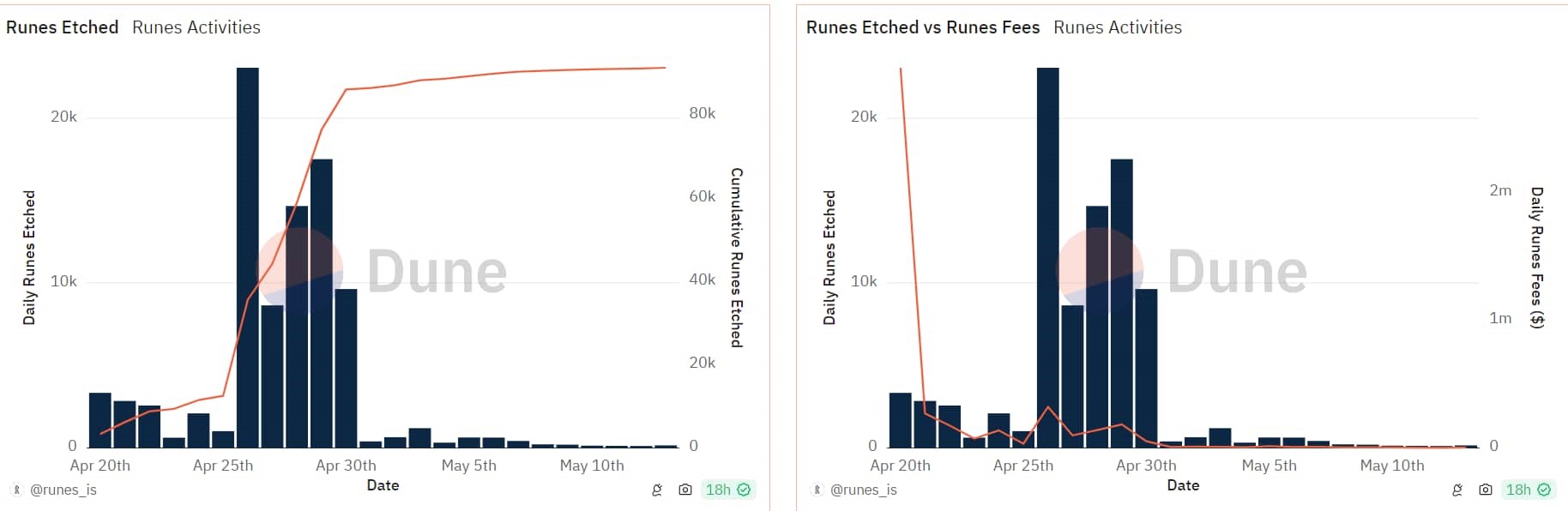Click runes_is avatar icon under right chart
Viewport: 1568px width, 511px height.
point(817,490)
